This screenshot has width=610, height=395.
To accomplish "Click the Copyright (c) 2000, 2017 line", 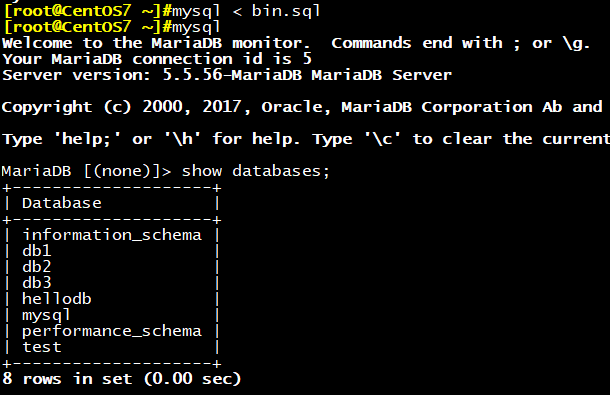I will point(302,107).
